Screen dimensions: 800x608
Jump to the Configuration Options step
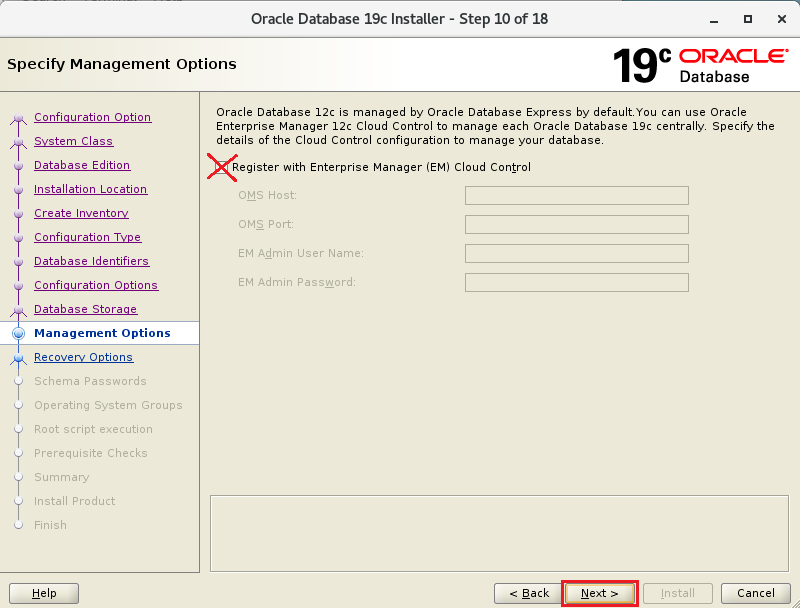click(x=96, y=285)
